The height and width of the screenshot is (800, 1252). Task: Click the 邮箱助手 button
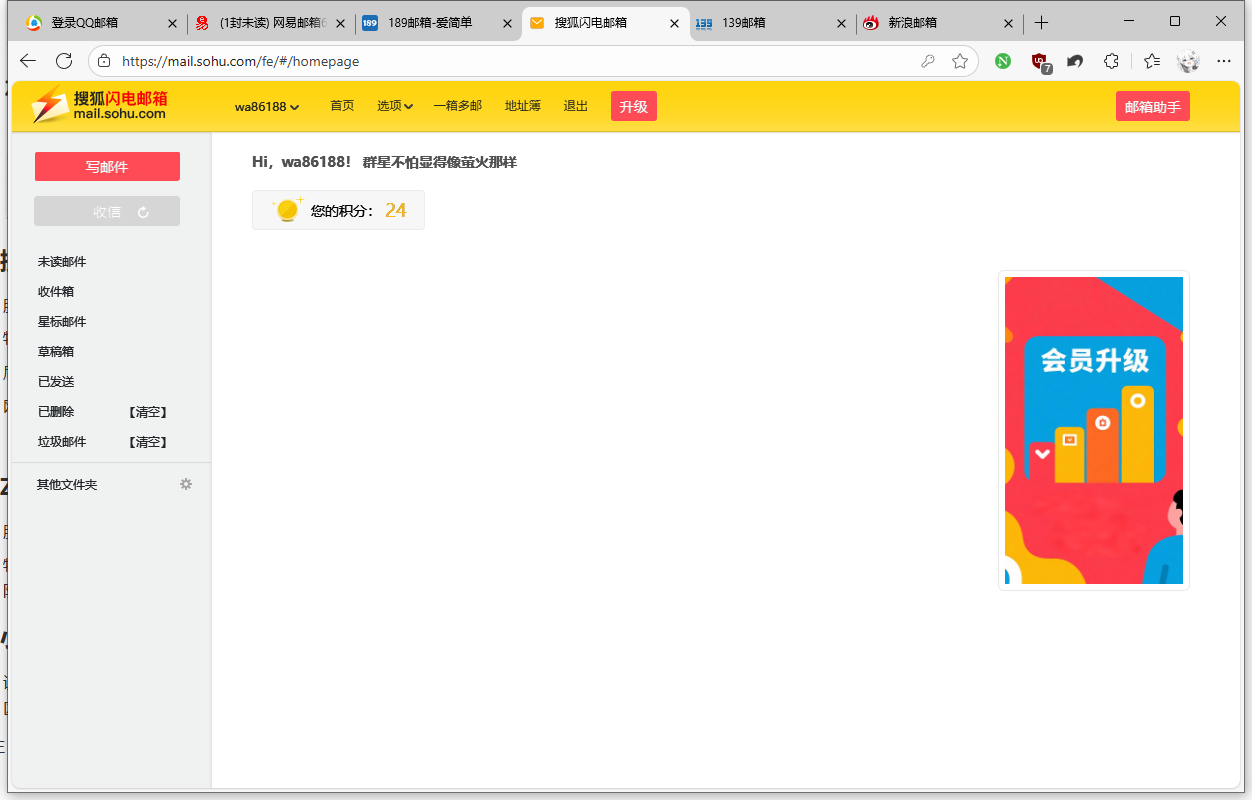tap(1152, 107)
